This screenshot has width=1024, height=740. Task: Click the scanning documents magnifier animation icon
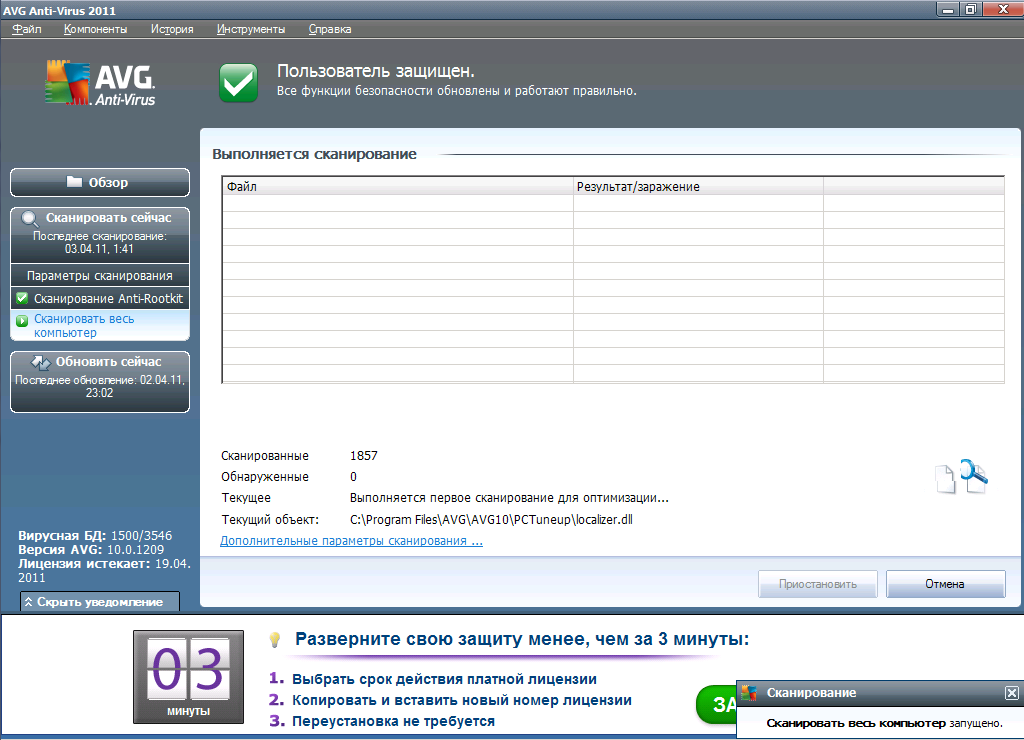pyautogui.click(x=962, y=477)
